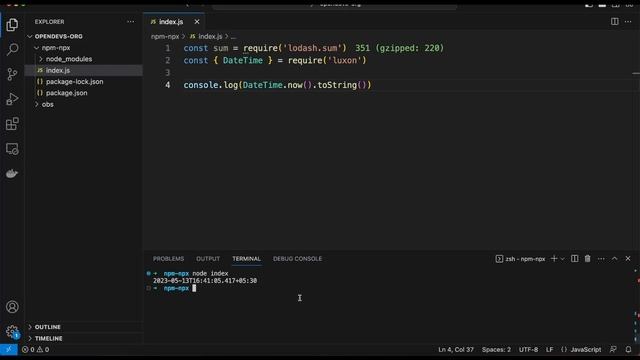Open the launch profile dropdown next to plus
The height and width of the screenshot is (360, 640).
pos(562,258)
